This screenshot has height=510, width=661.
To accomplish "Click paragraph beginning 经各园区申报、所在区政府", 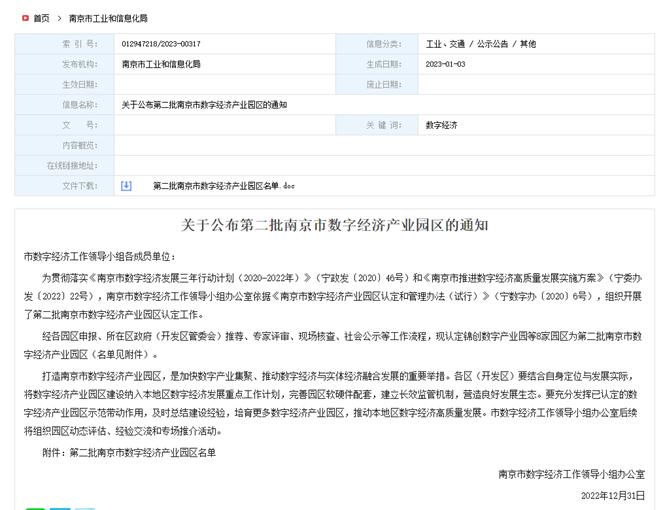I will tap(333, 345).
